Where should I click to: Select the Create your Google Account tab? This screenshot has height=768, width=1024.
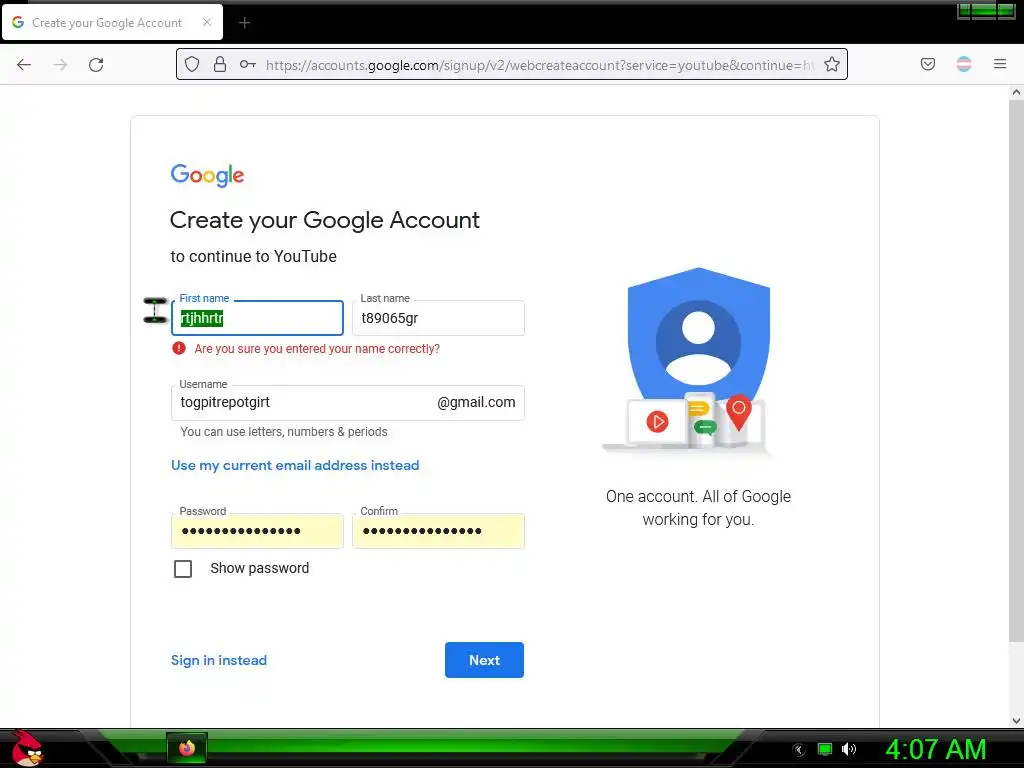[112, 22]
